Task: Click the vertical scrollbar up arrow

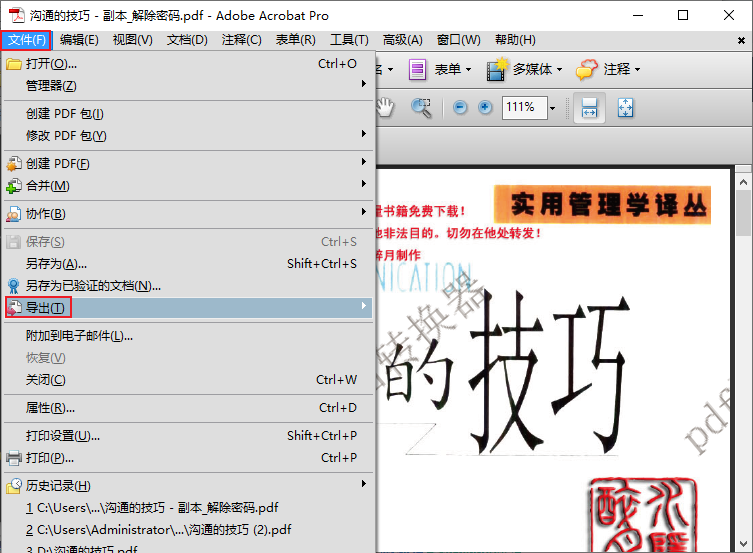Action: point(743,182)
